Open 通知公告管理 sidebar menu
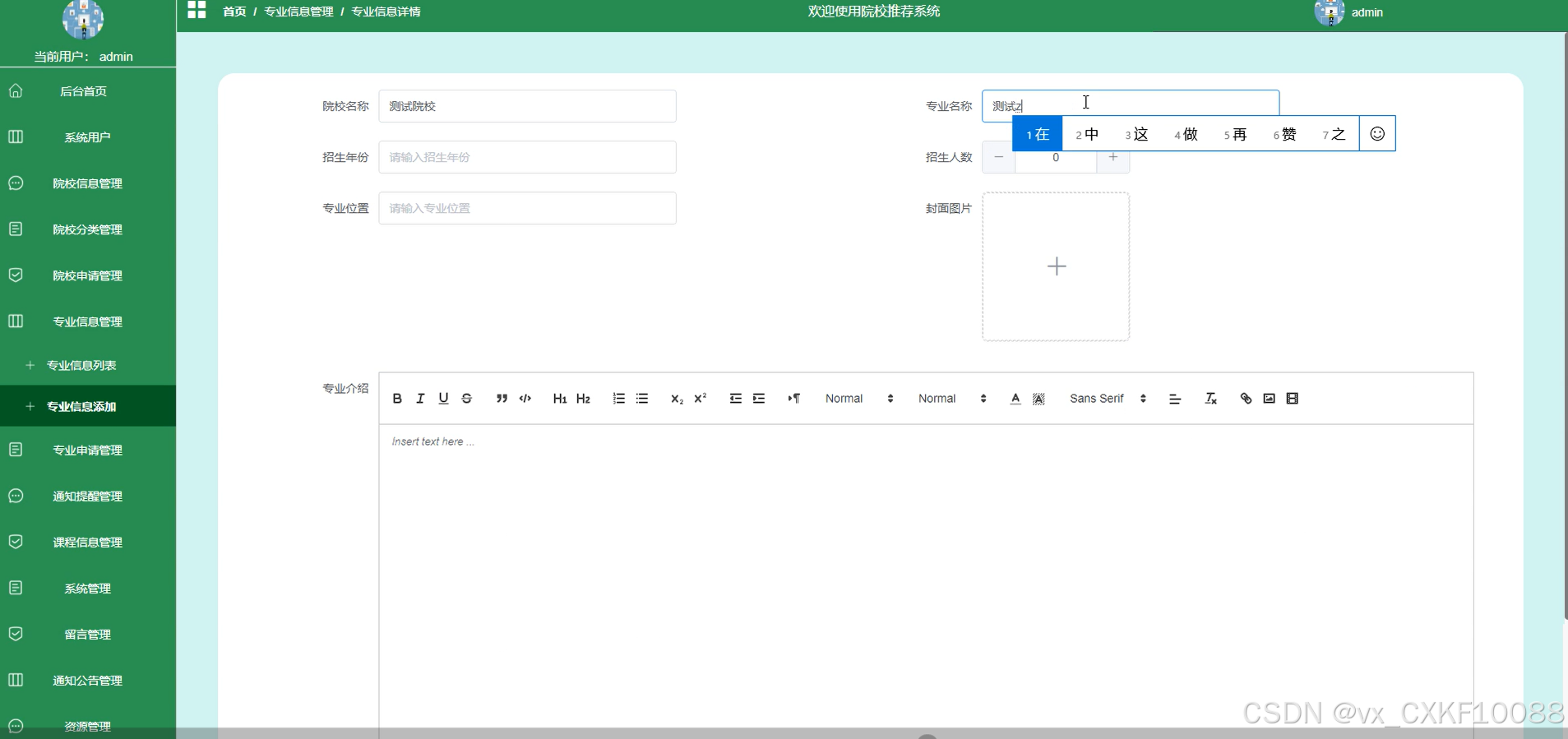Image resolution: width=1568 pixels, height=739 pixels. [x=88, y=680]
